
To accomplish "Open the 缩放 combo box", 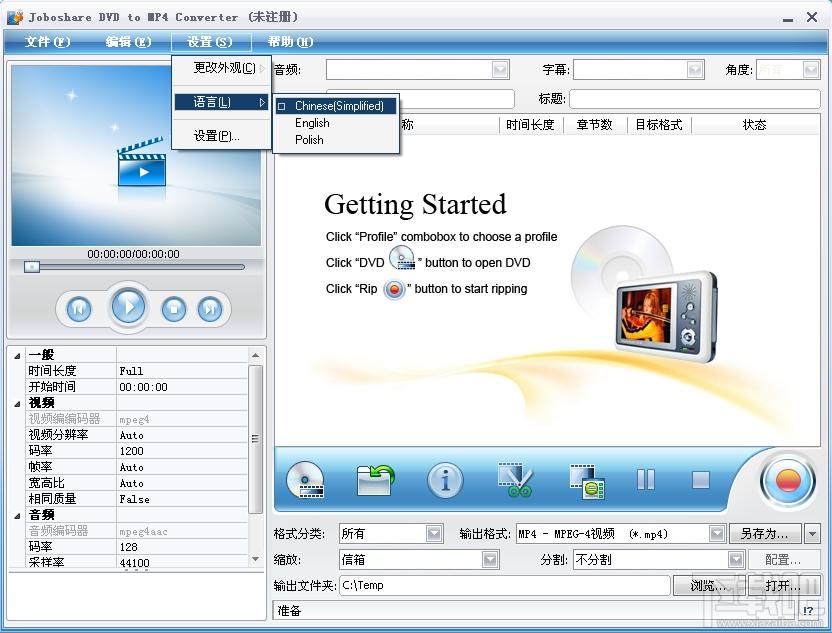I will coord(419,559).
